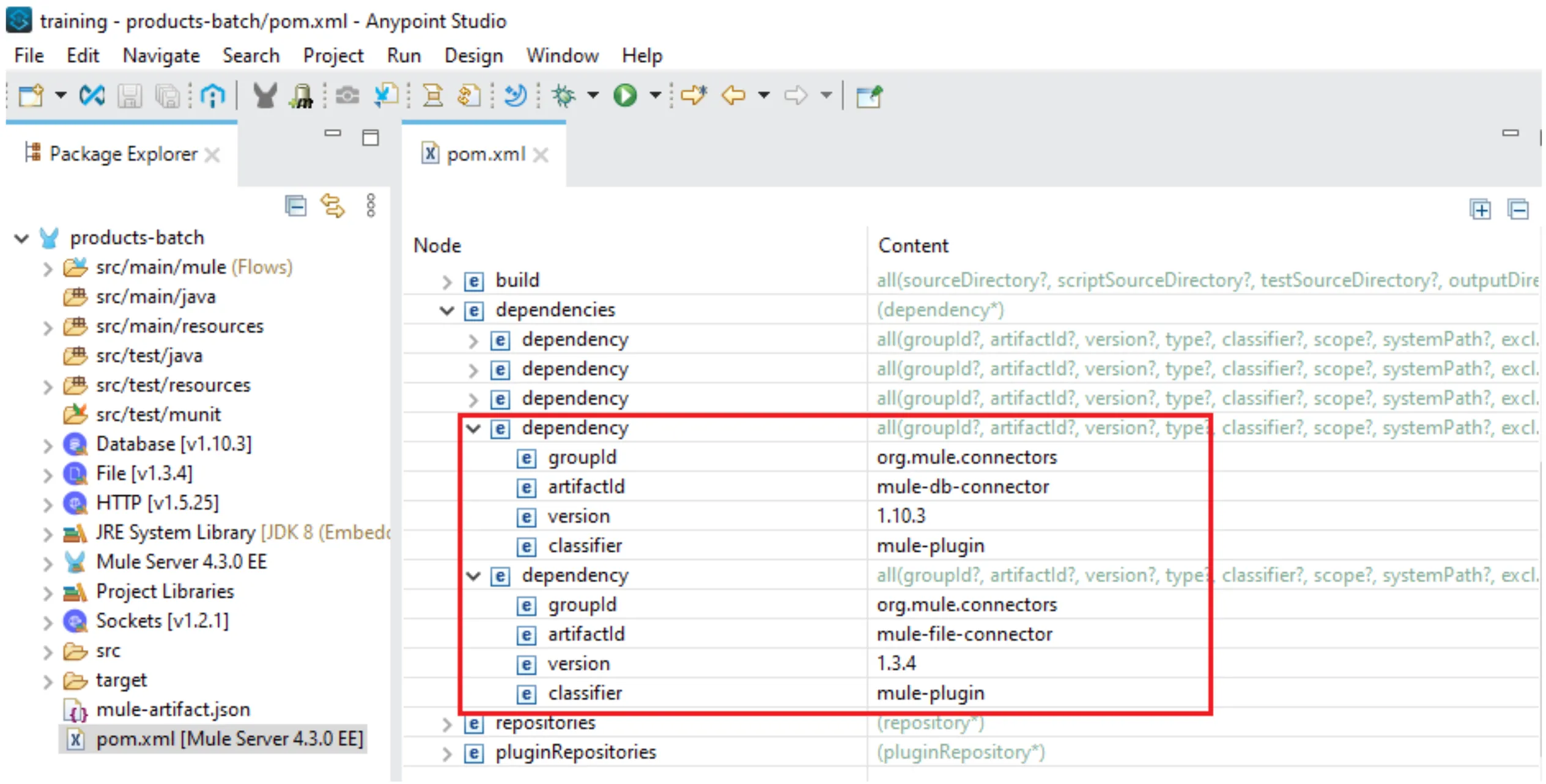Select mule-artifact.json file
Viewport: 1546px width, 784px height.
tap(173, 710)
